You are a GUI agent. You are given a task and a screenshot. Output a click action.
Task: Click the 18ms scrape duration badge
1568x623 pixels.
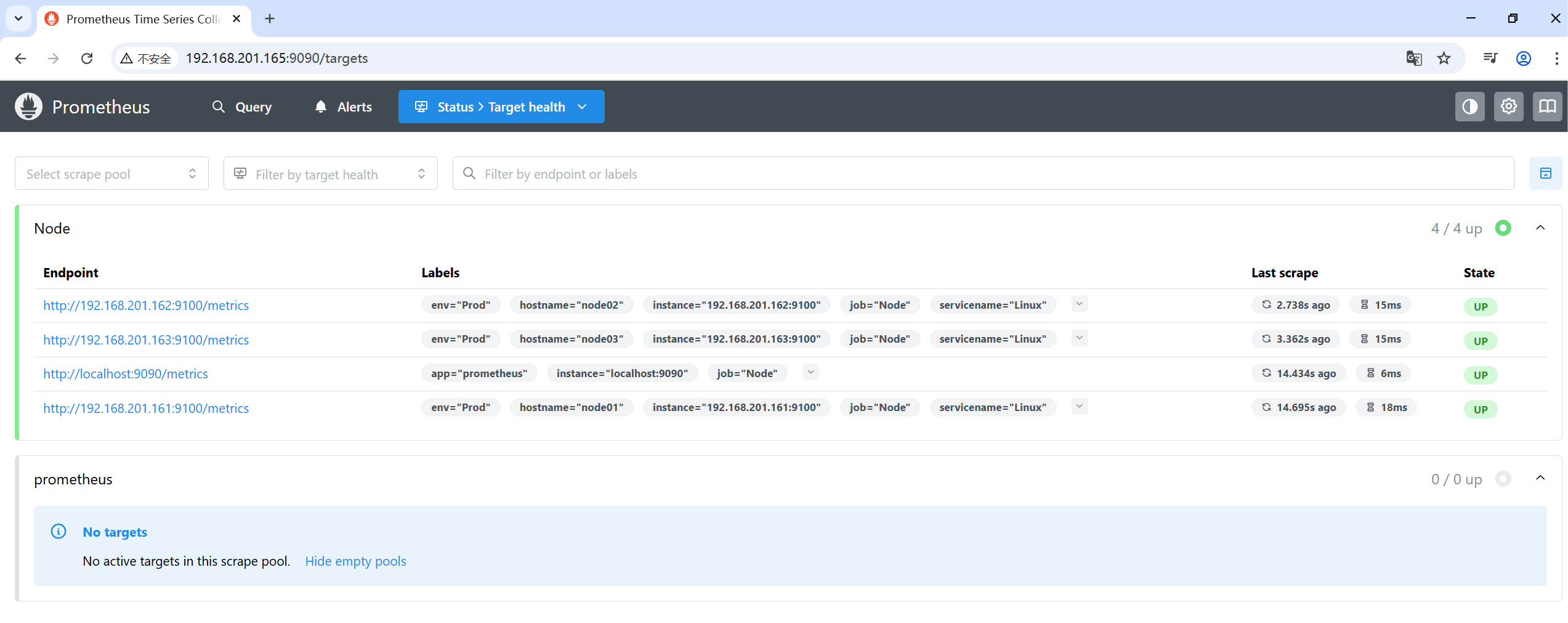1386,407
